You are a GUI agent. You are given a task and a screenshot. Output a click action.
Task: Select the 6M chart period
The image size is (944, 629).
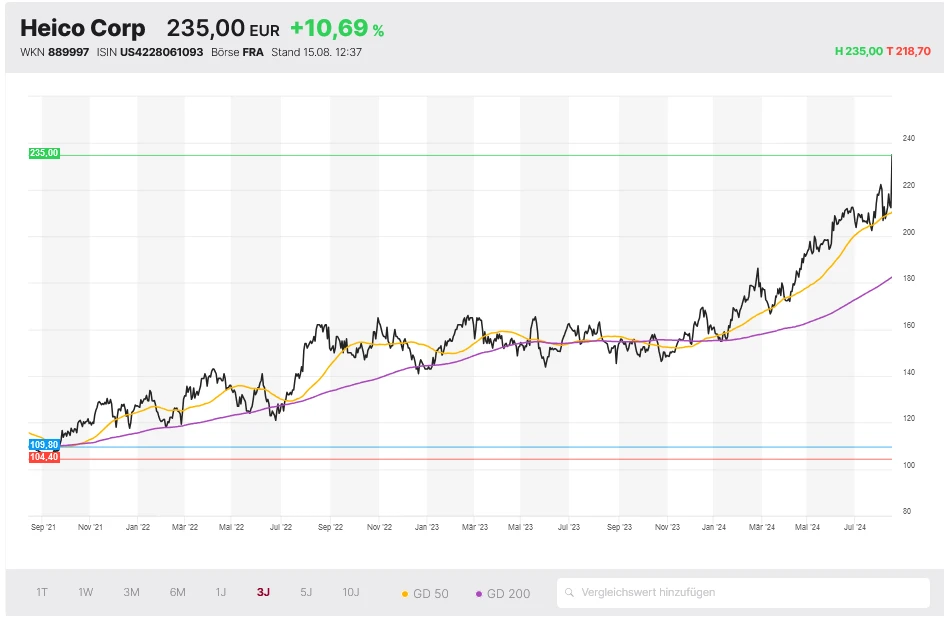tap(177, 592)
